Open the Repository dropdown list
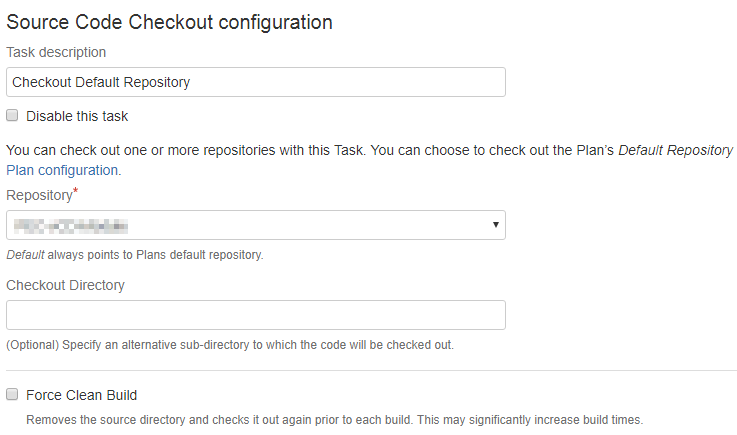Image resolution: width=737 pixels, height=435 pixels. [x=255, y=225]
